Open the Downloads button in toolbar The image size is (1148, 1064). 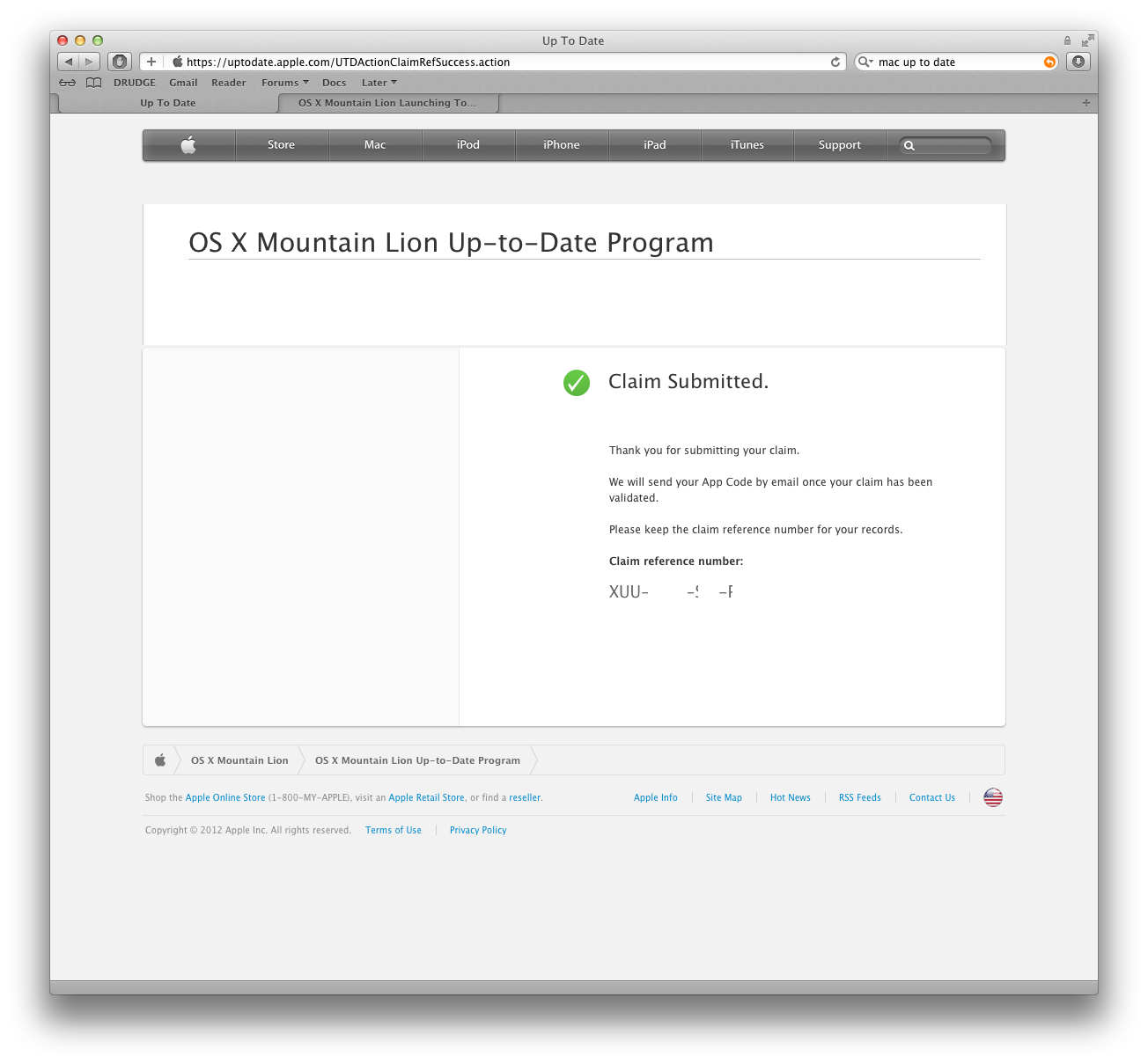coord(1078,62)
